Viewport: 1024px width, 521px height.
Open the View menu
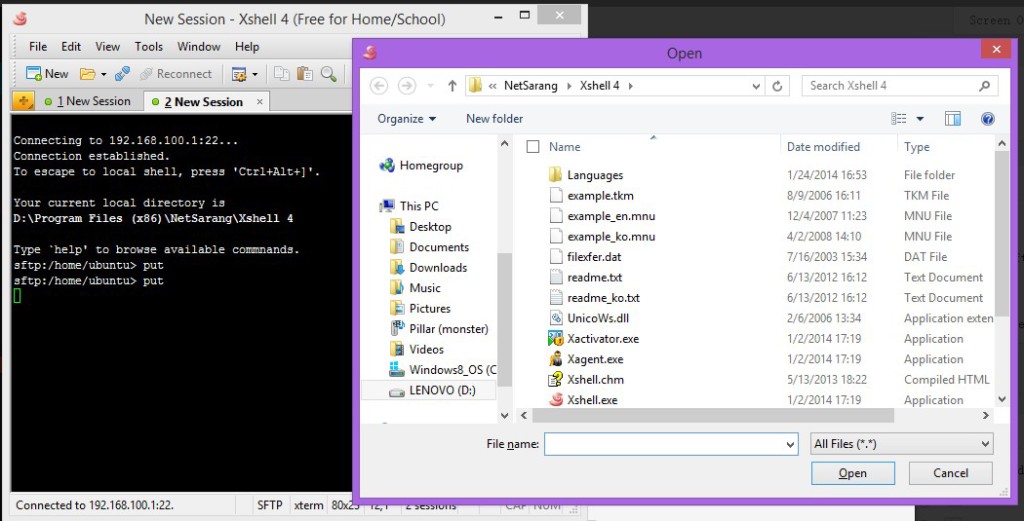coord(107,46)
